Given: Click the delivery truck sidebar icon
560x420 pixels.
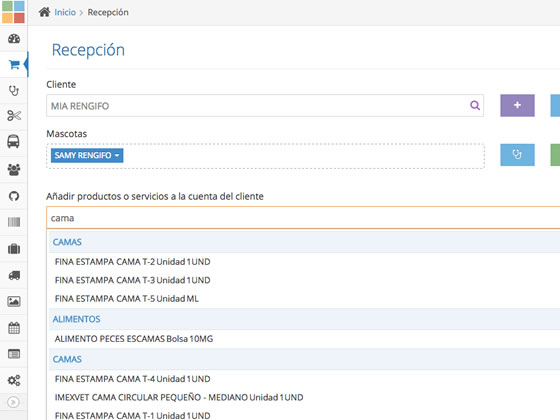Looking at the screenshot, I should point(14,275).
